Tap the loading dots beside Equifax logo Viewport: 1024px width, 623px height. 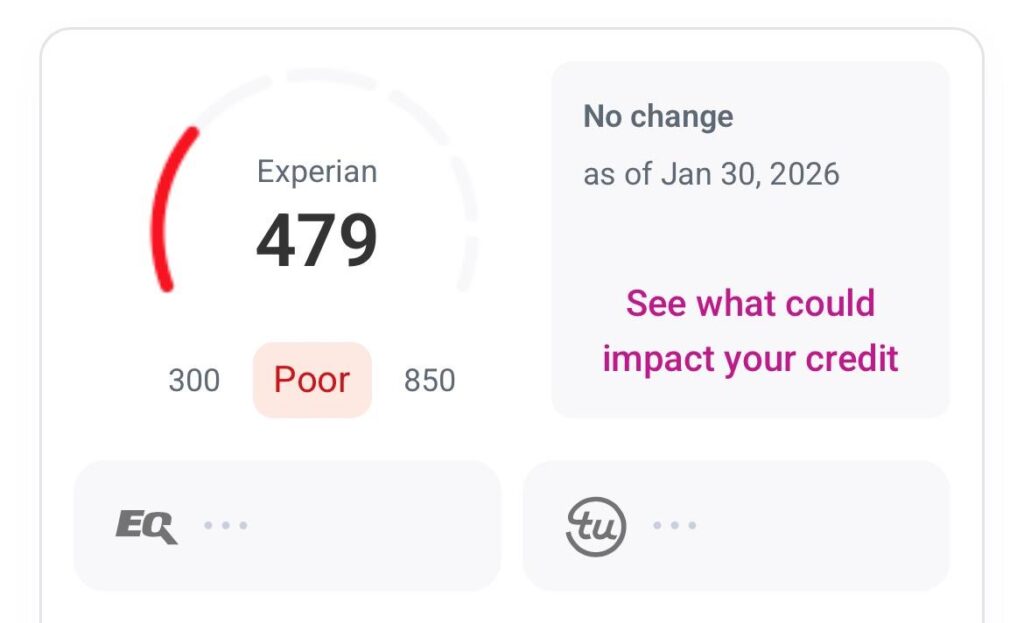click(226, 526)
